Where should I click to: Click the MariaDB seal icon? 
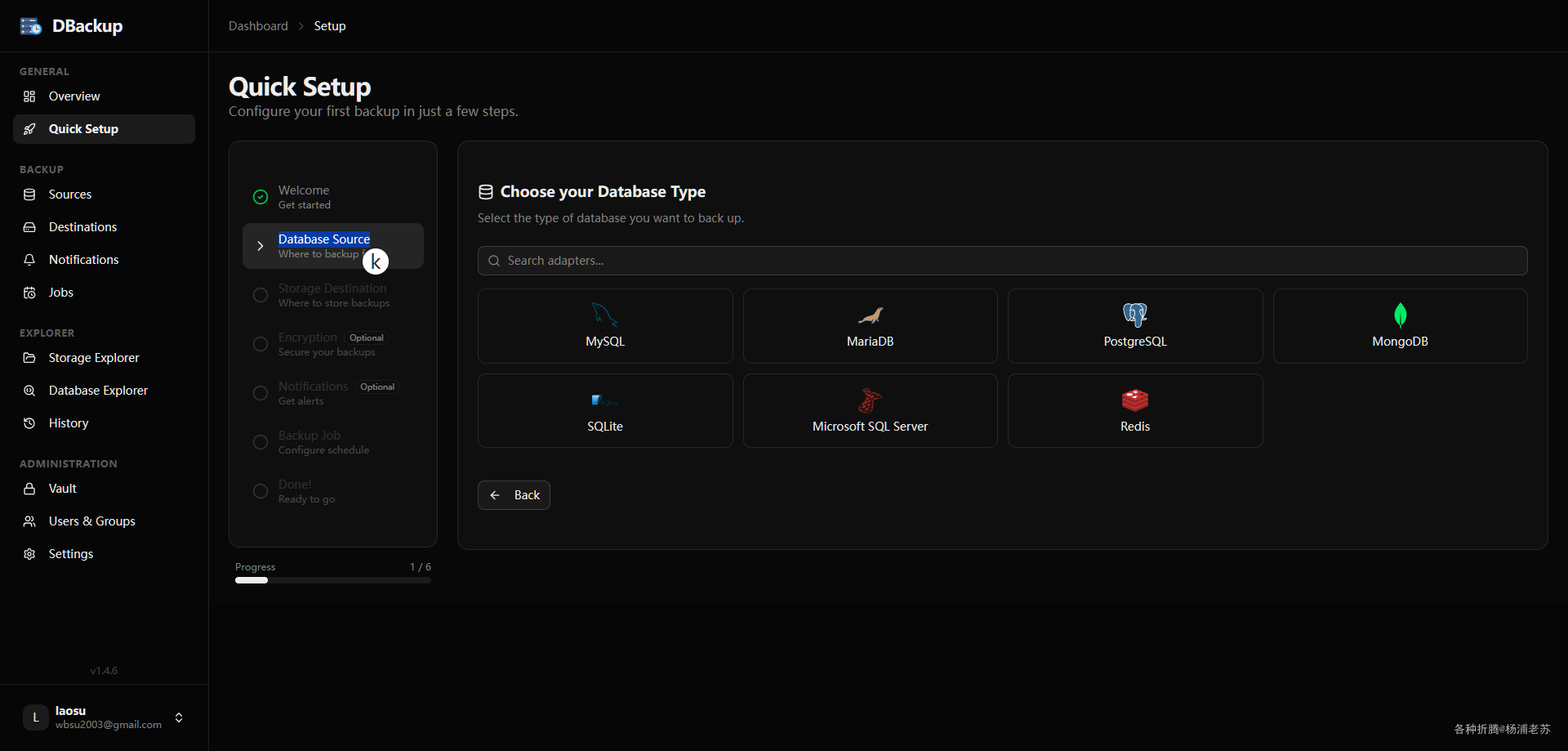(x=871, y=315)
